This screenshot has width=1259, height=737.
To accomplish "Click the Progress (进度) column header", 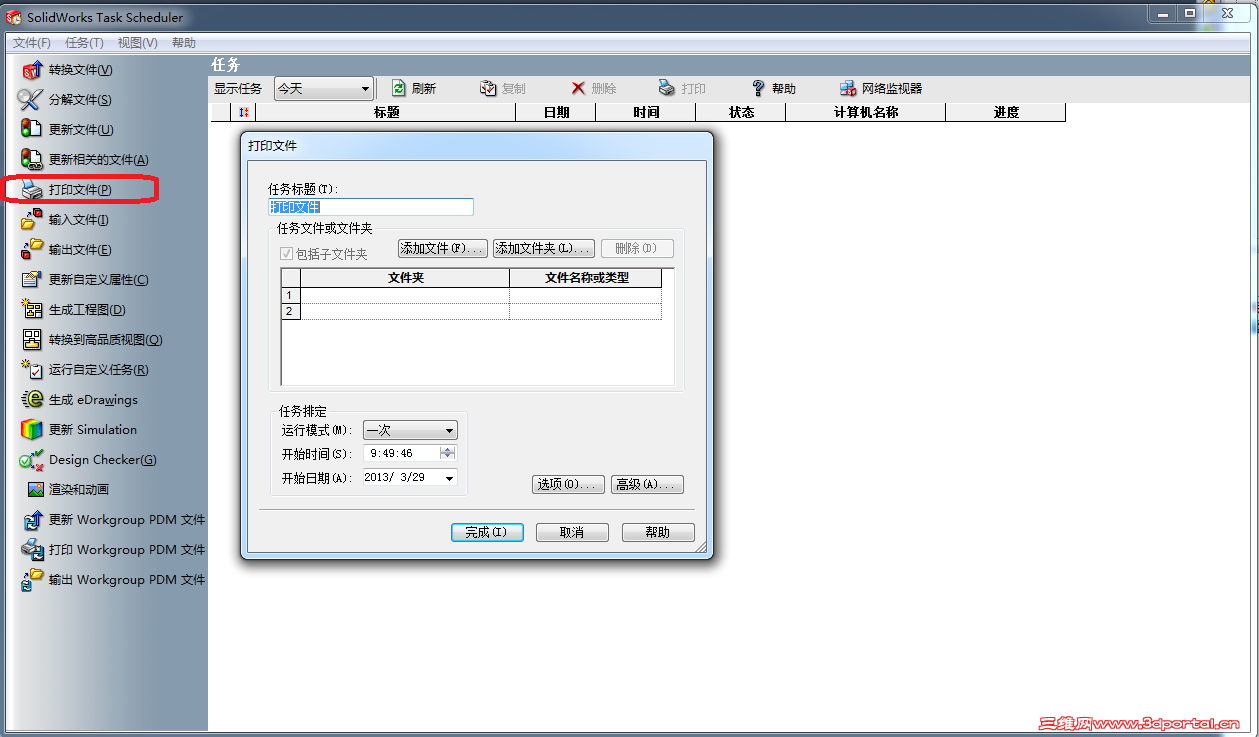I will tap(1006, 112).
